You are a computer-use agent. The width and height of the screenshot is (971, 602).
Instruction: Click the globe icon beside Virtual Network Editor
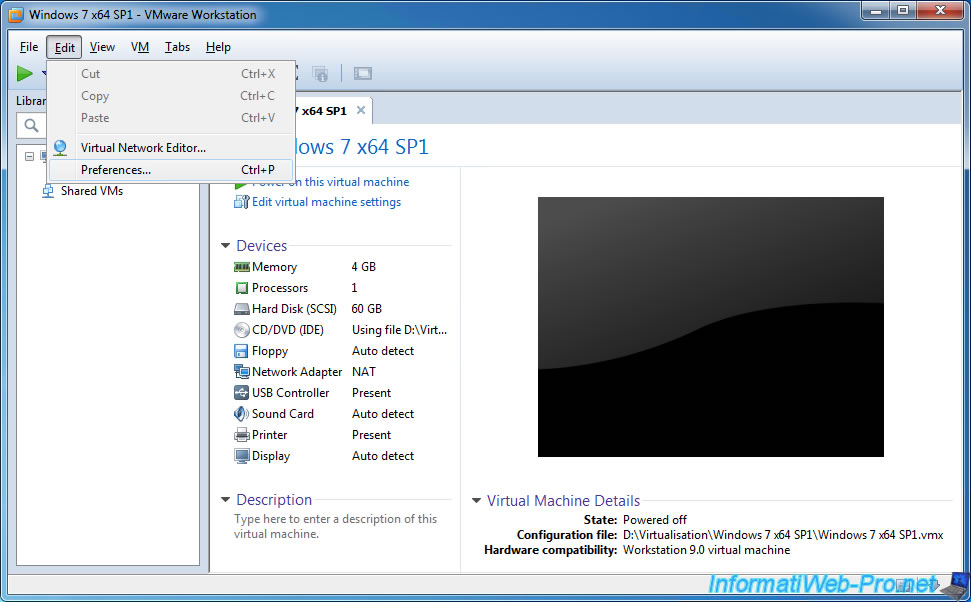[60, 147]
